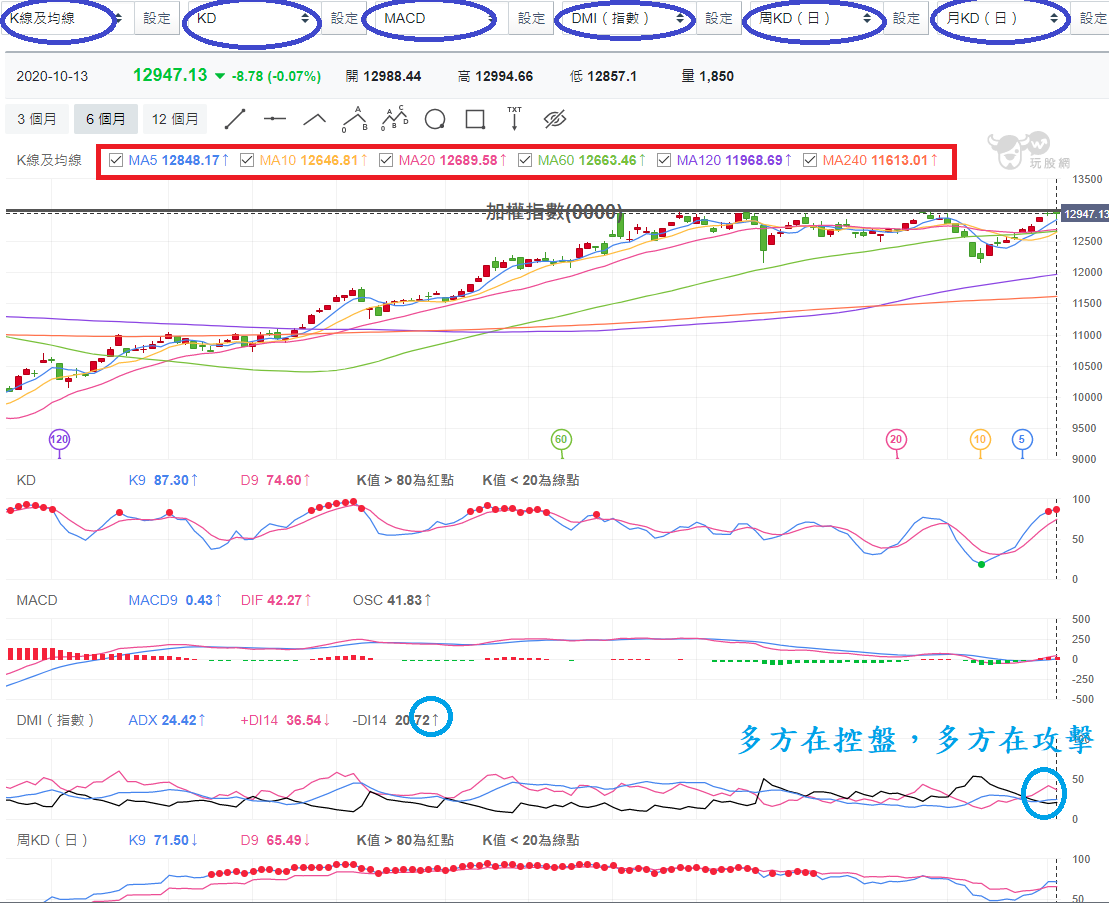Open the MACD indicator dropdown
Image resolution: width=1109 pixels, height=903 pixels.
click(439, 18)
